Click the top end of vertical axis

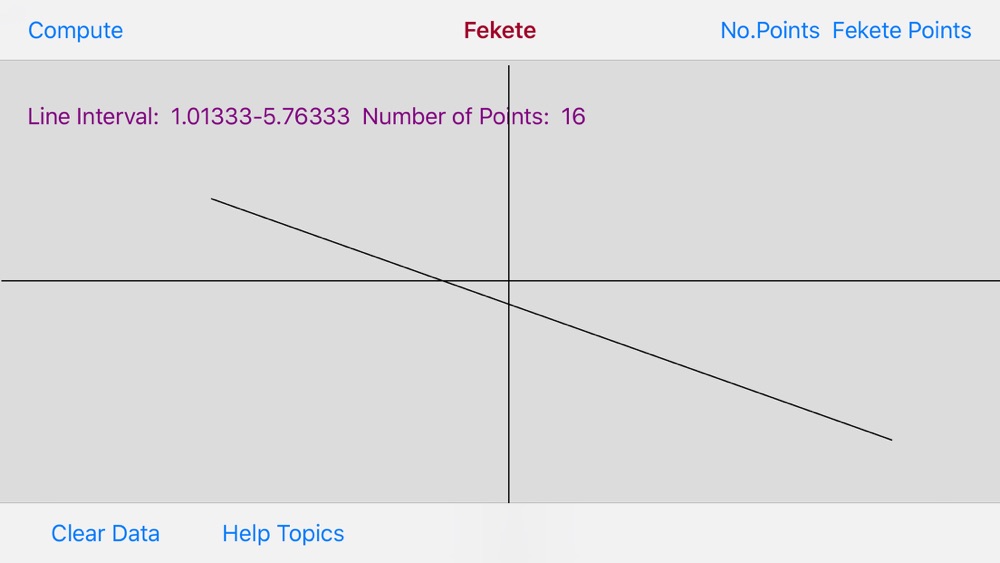(509, 66)
